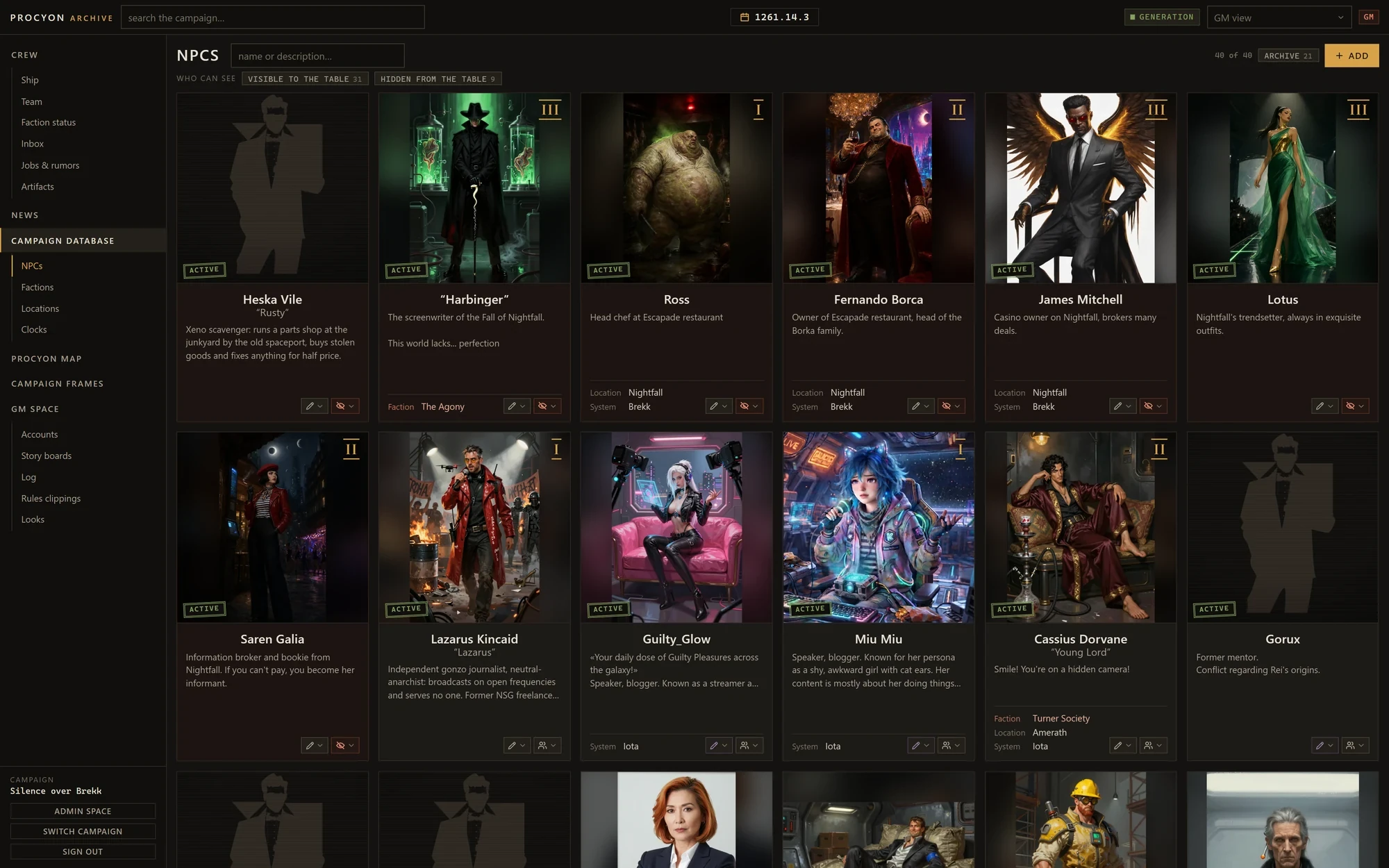Click the people visibility icon on Guilty_Glow card
Screen dimensions: 1389x868
pos(749,746)
